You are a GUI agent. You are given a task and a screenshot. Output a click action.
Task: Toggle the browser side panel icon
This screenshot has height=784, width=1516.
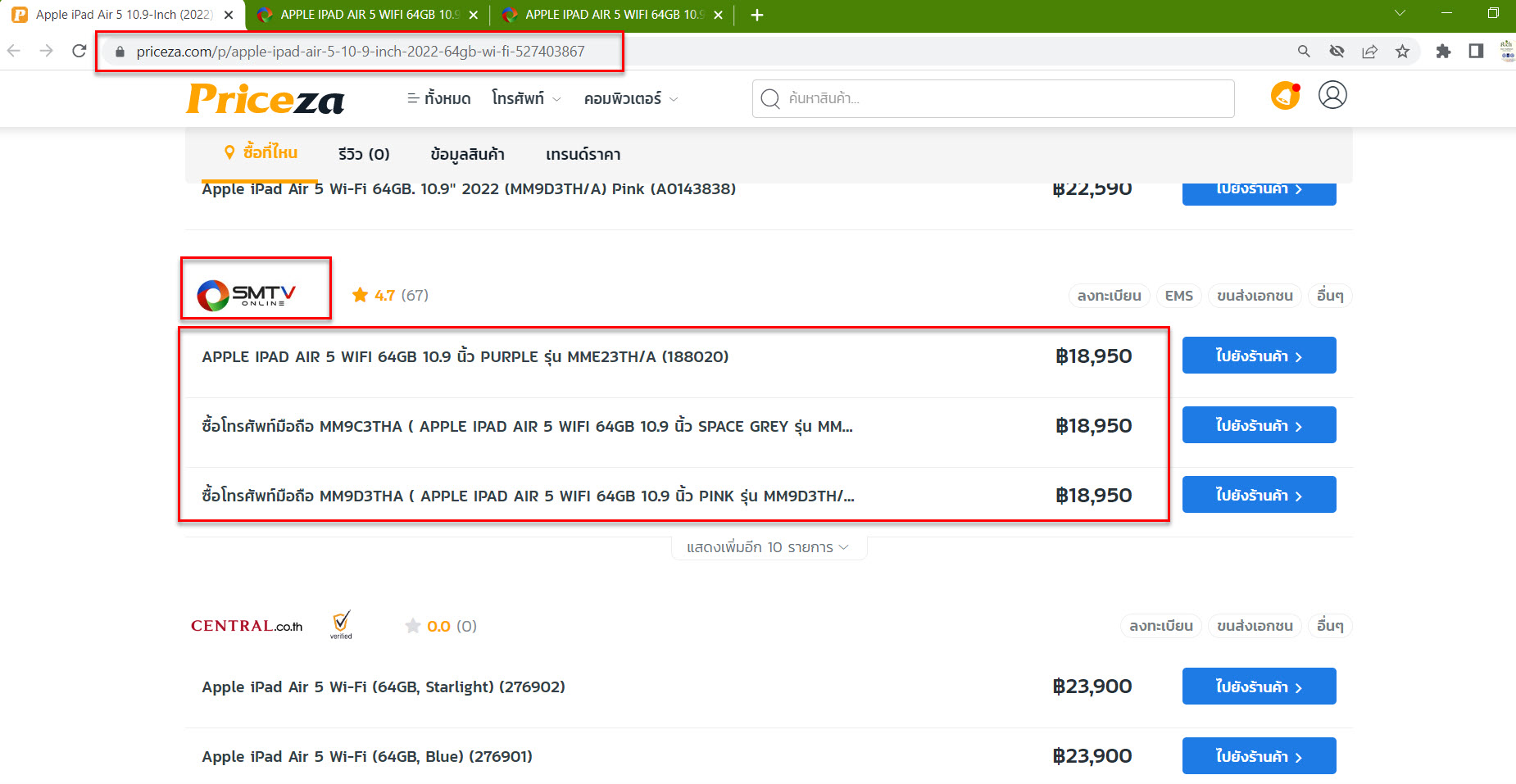coord(1476,52)
